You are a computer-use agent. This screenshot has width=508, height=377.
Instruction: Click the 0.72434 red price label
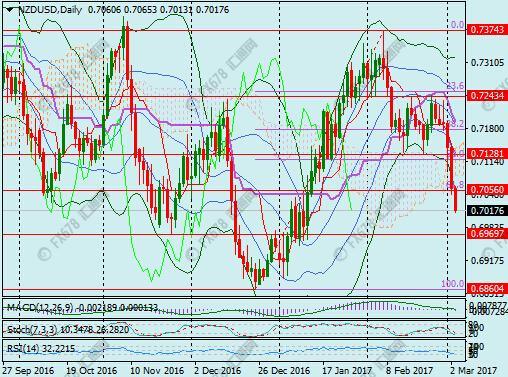coord(487,96)
